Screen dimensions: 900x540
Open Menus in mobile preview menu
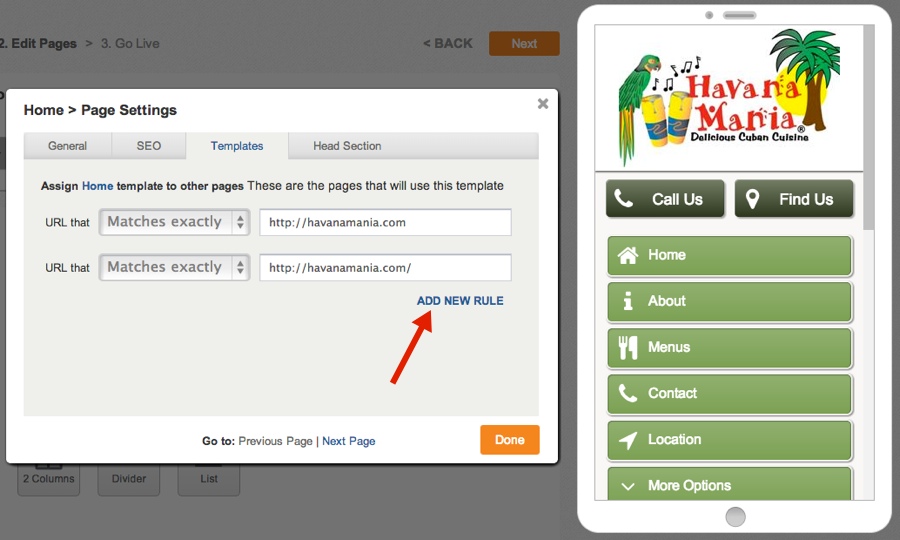pos(730,348)
